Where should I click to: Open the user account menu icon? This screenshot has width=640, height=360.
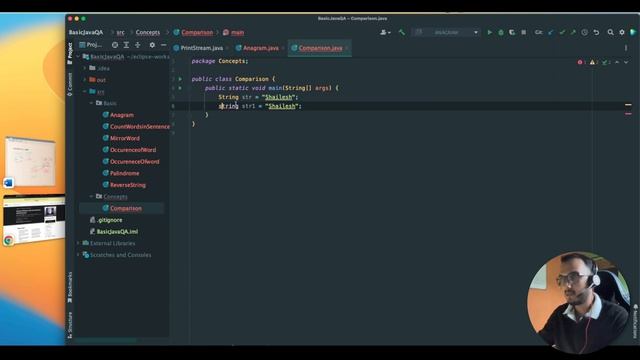[x=385, y=32]
